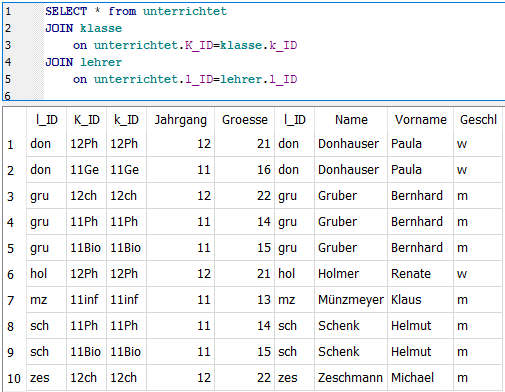Click the Groesse column header
The width and height of the screenshot is (505, 392).
[245, 120]
